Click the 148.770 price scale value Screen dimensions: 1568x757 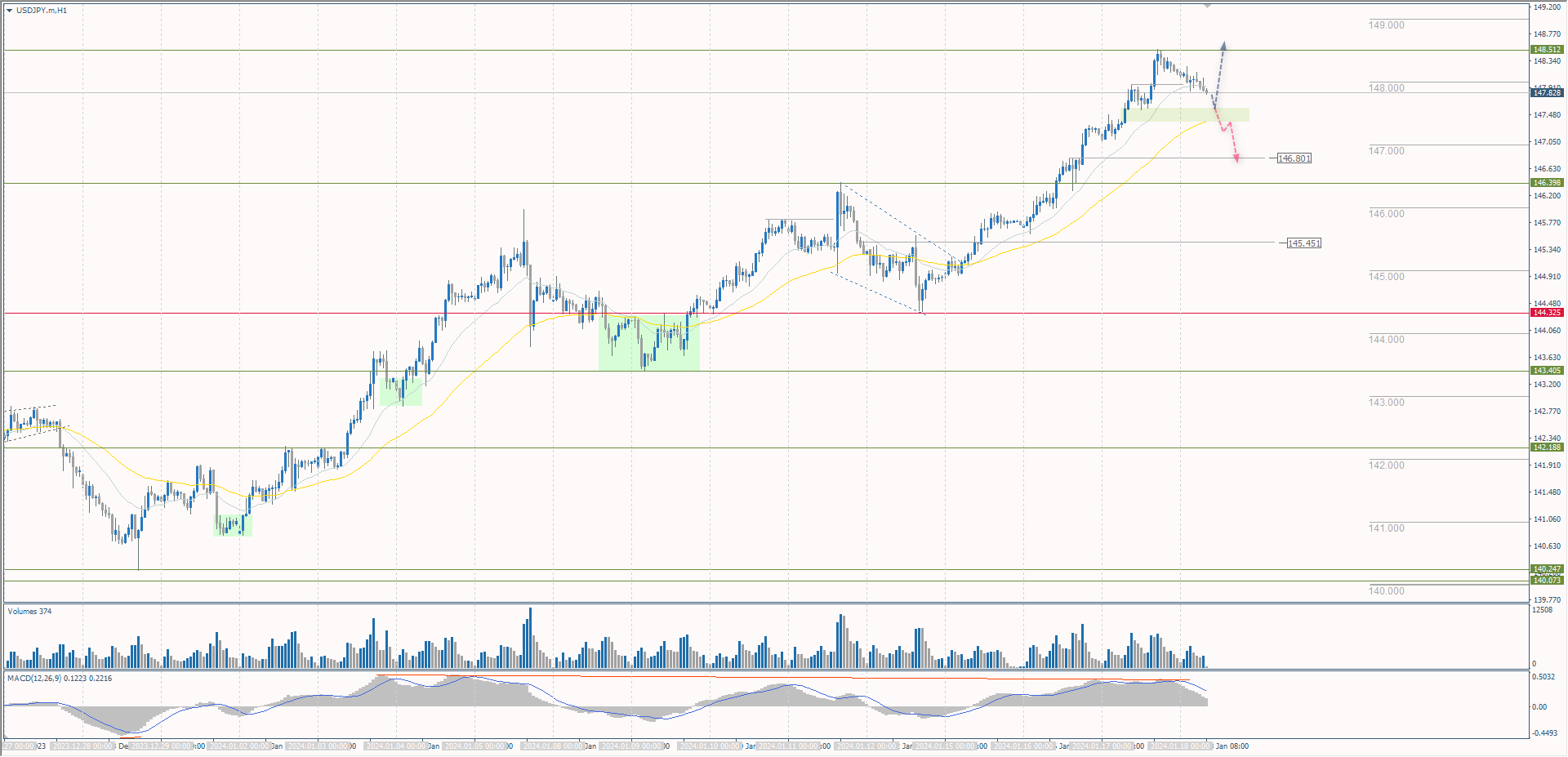1547,34
